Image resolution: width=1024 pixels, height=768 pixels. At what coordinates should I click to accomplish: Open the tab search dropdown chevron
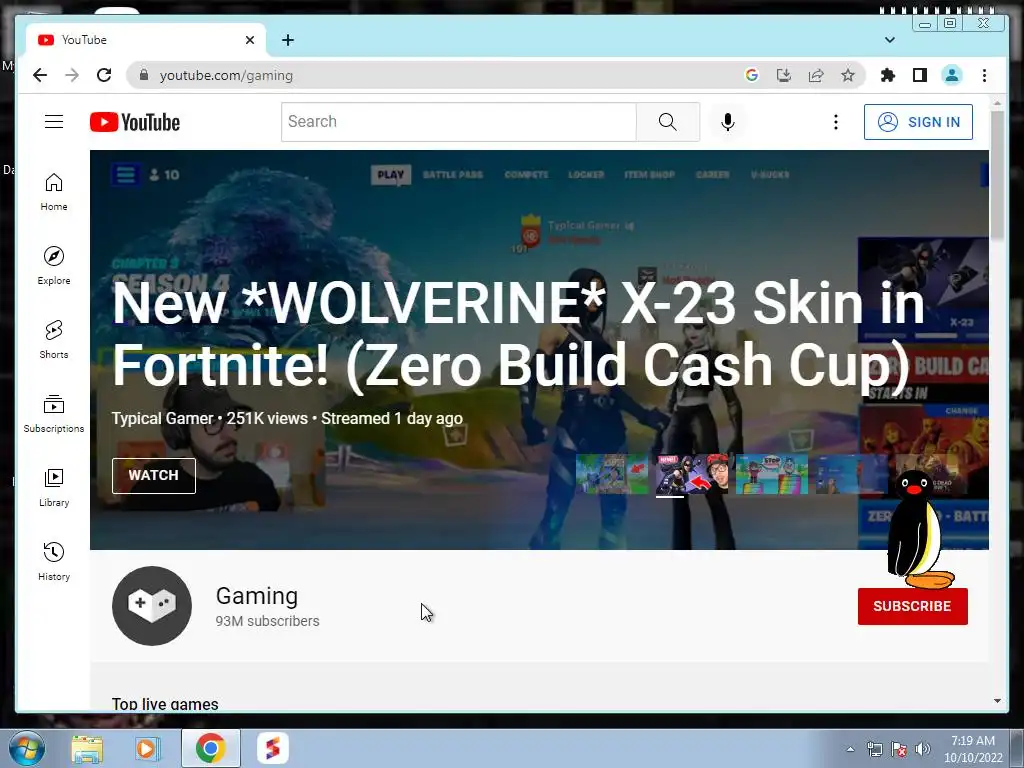[x=889, y=40]
